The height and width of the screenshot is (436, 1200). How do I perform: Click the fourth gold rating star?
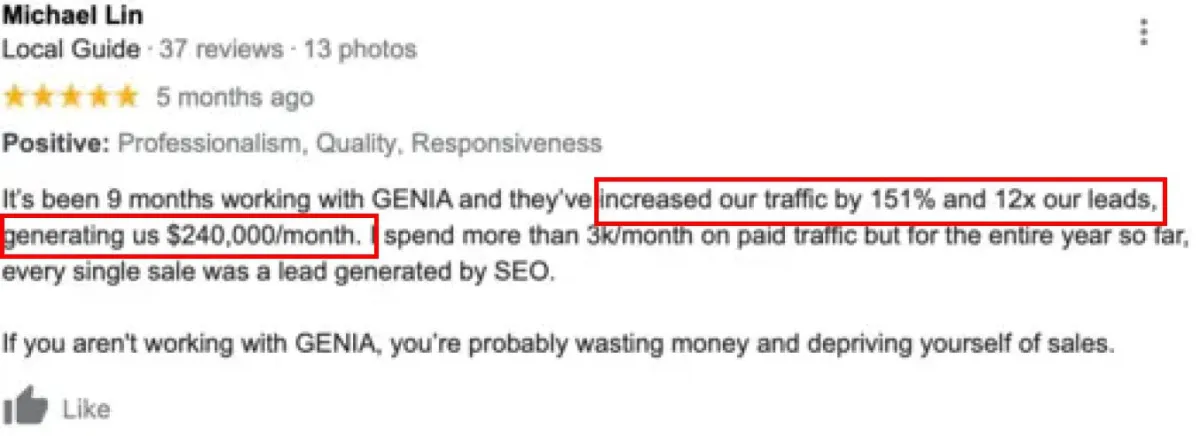click(x=98, y=97)
